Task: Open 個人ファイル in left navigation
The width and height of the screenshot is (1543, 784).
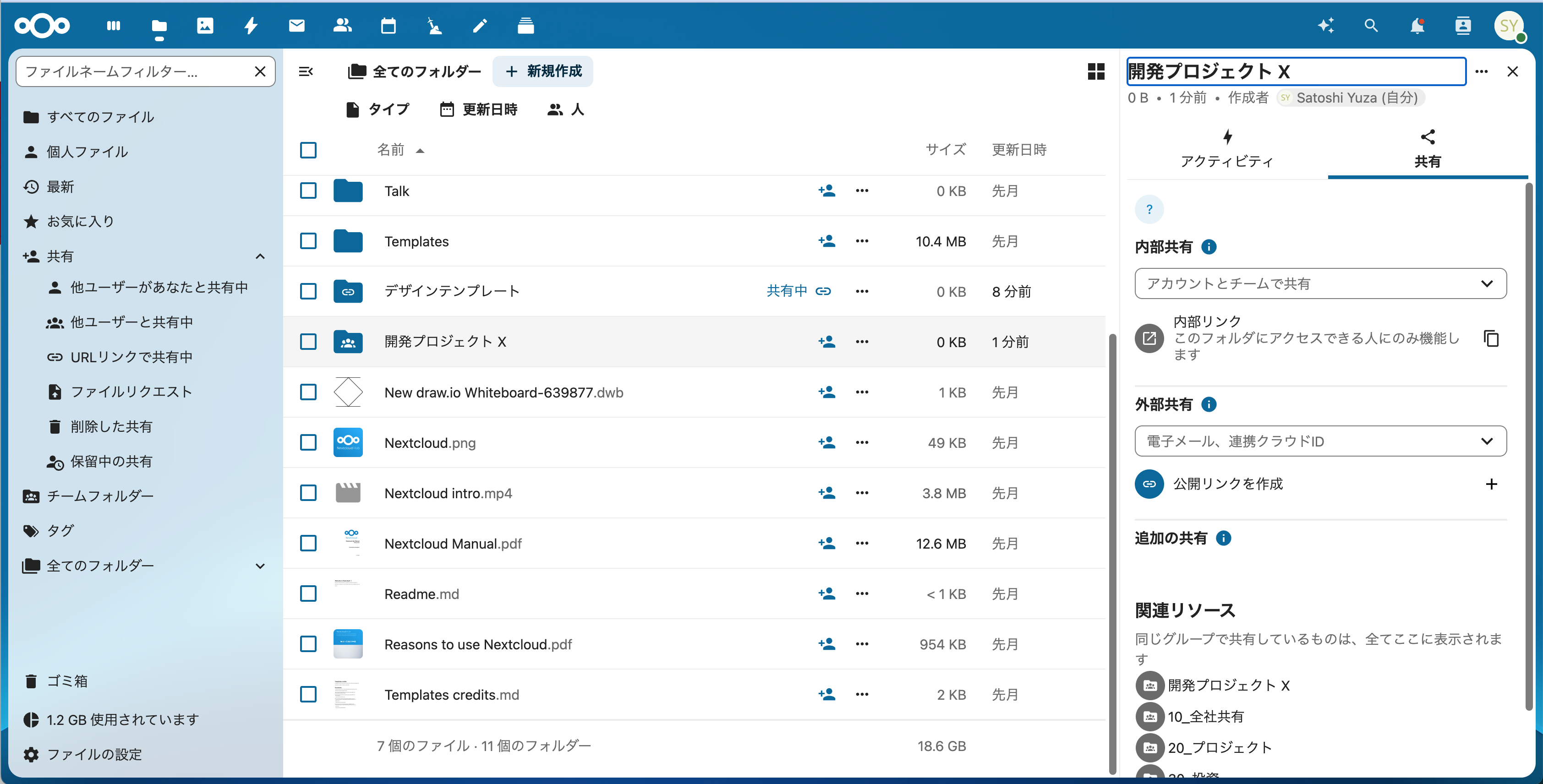Action: point(88,152)
